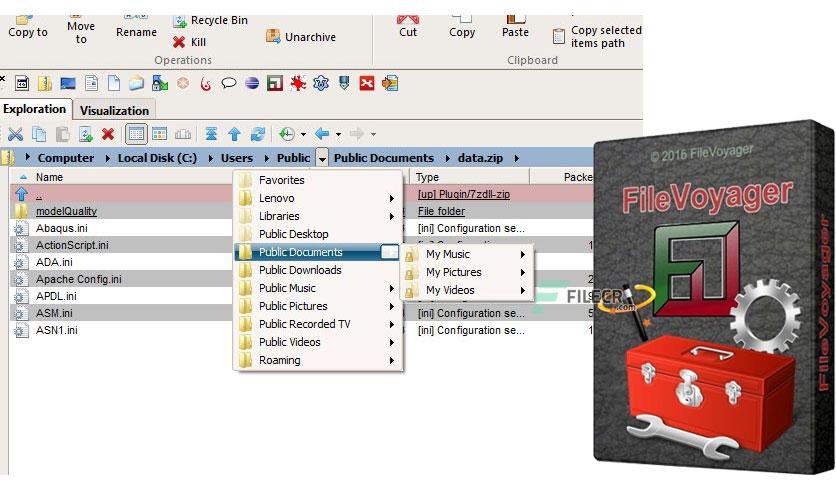Click the red square white X icon

367,83
